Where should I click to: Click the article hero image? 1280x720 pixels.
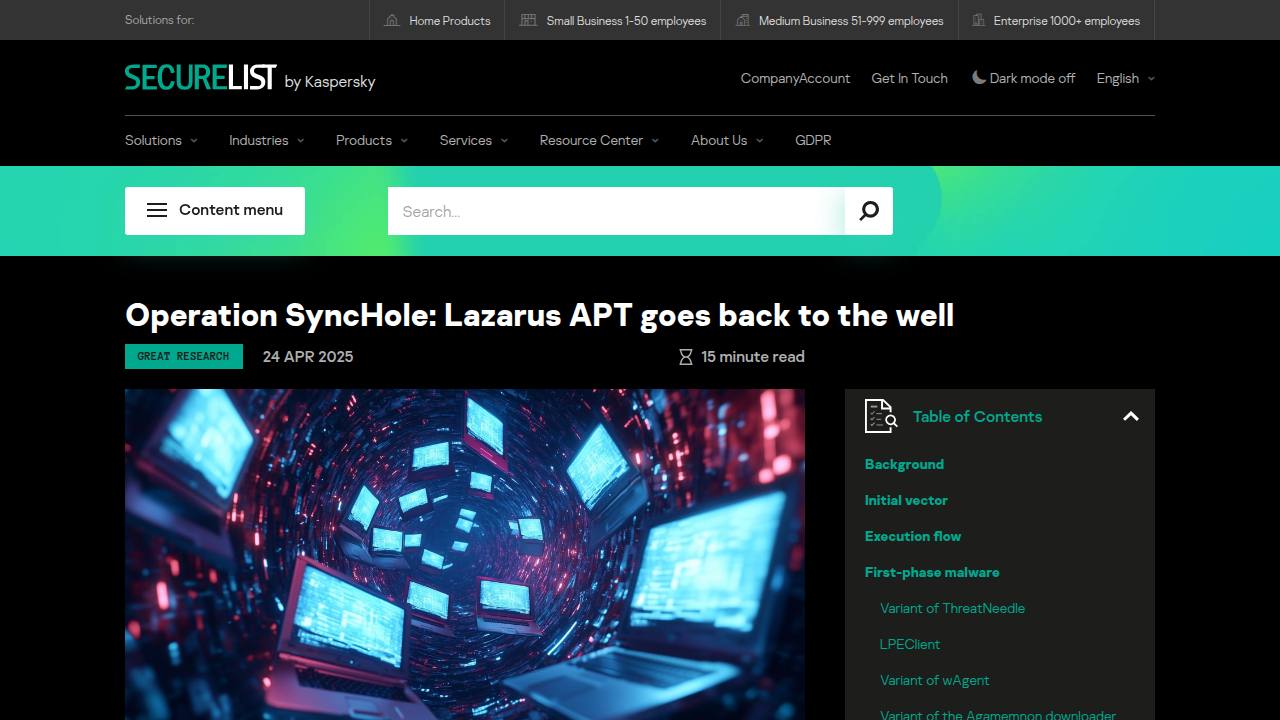point(465,554)
